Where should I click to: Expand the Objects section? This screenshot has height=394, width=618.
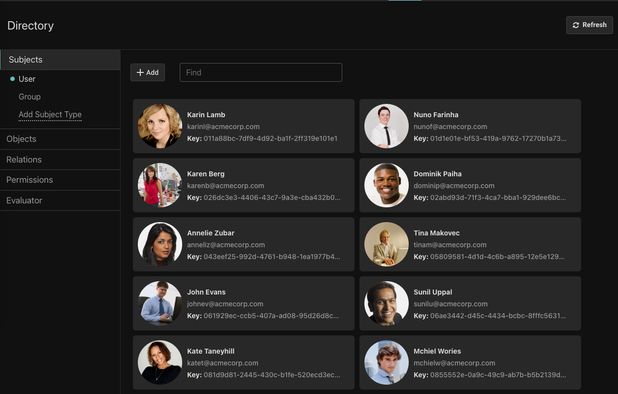(60, 139)
